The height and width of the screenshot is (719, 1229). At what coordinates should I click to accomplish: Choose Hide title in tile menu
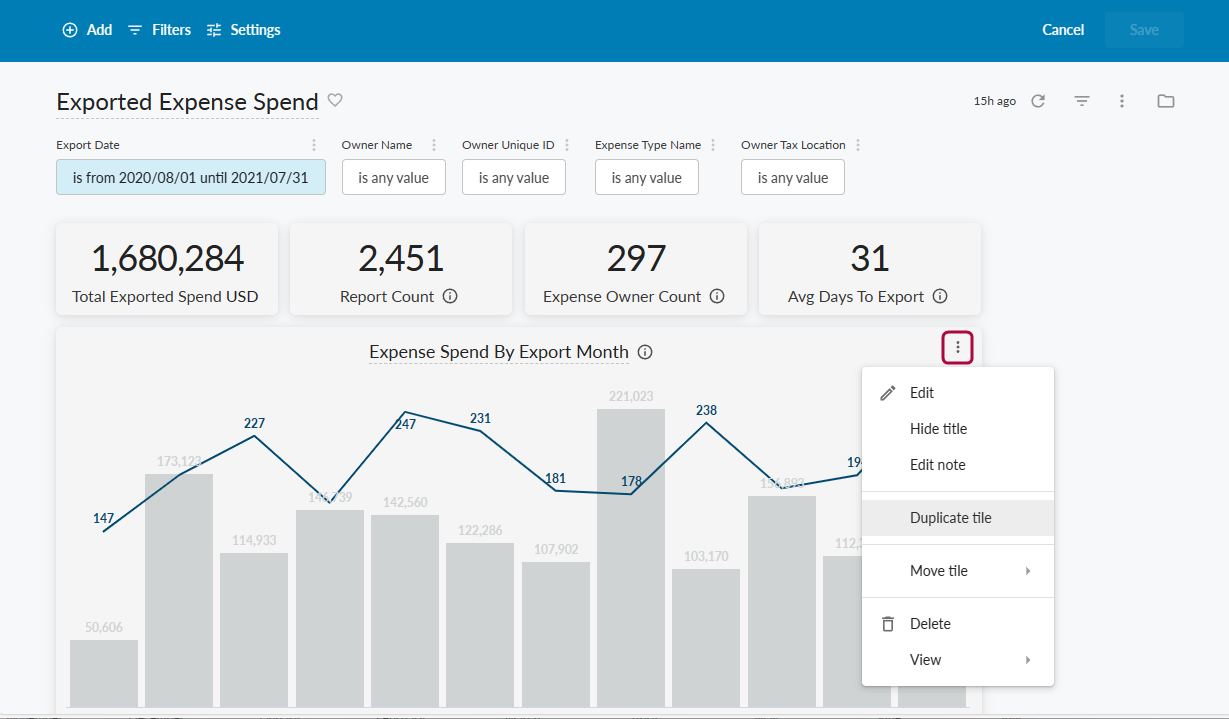pyautogui.click(x=938, y=429)
